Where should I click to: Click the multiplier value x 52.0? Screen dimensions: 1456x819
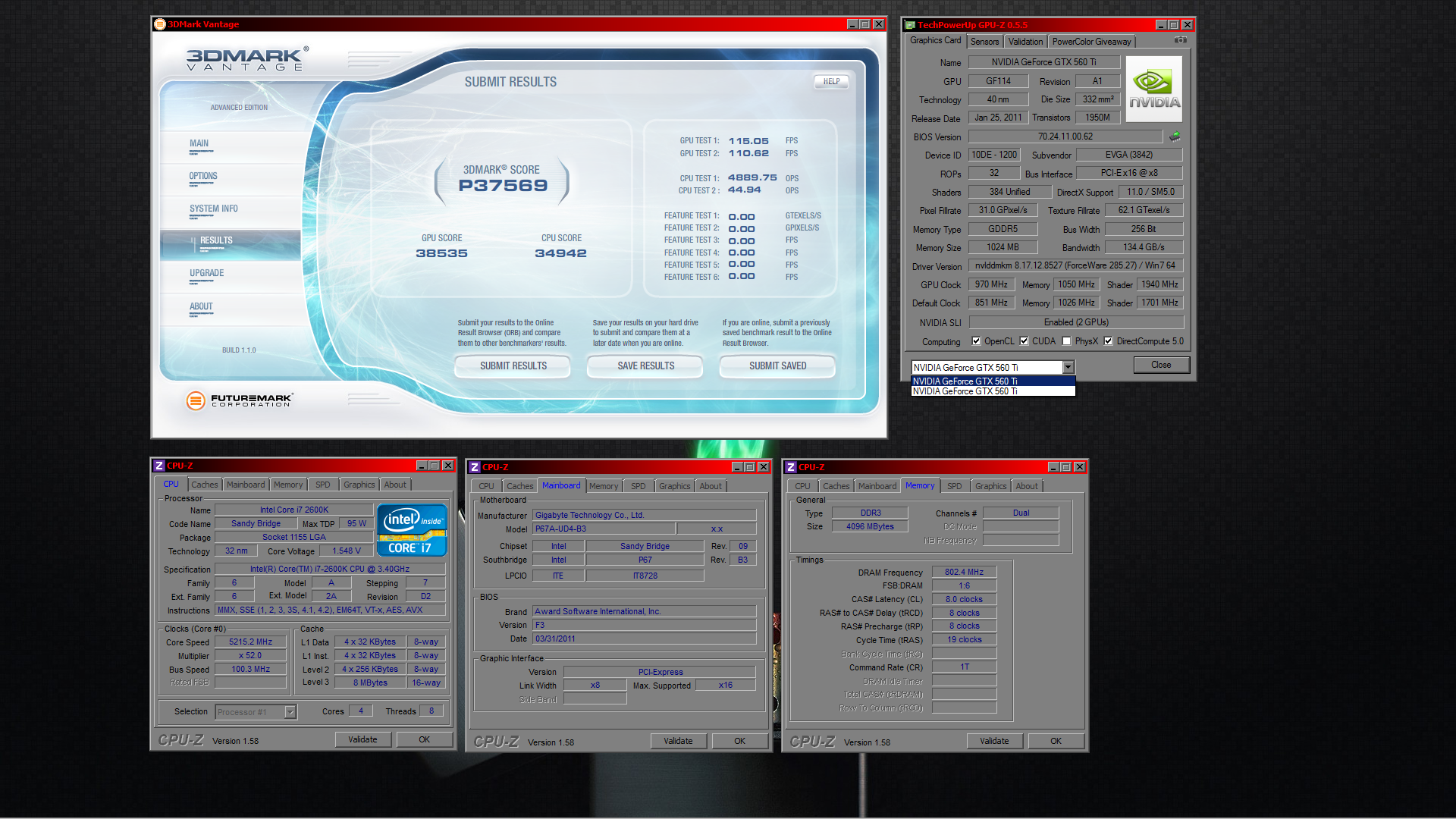(x=250, y=655)
